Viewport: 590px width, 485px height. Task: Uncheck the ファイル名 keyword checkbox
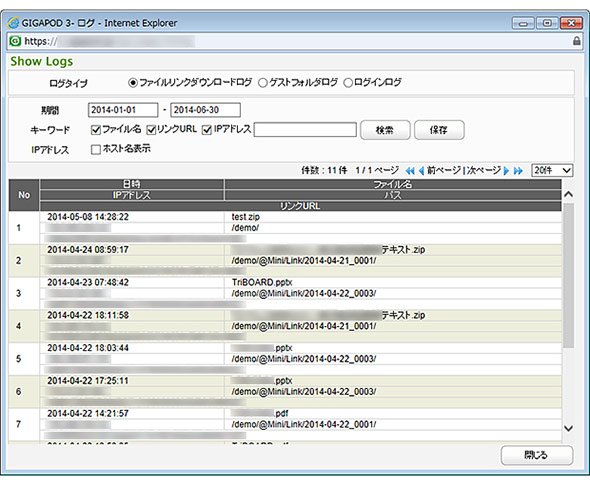click(96, 130)
